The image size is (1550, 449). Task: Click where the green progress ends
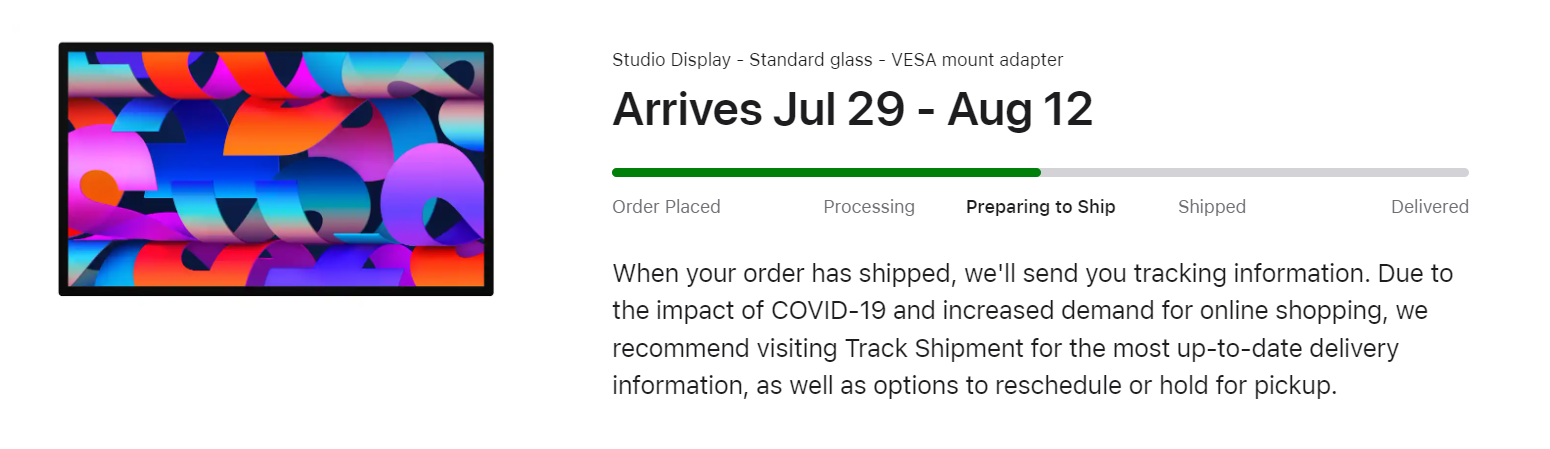[1040, 172]
